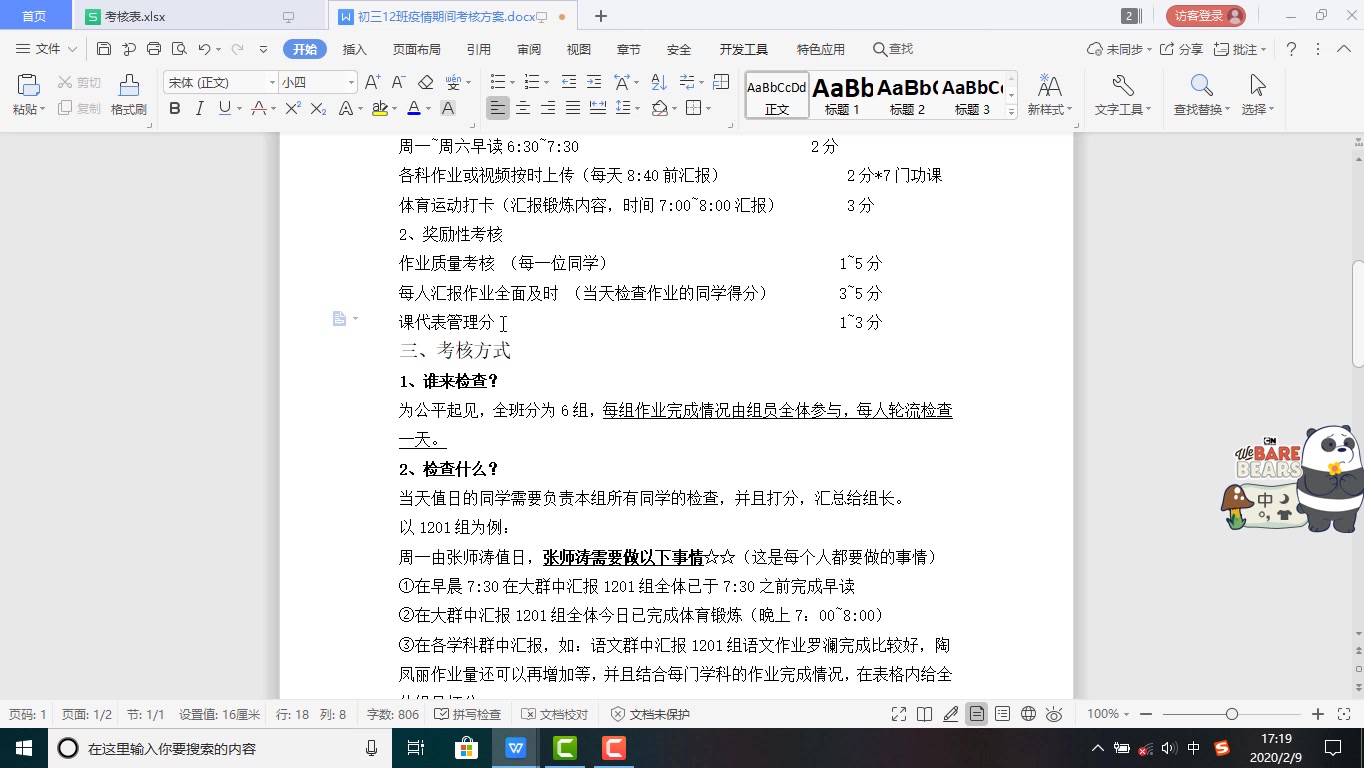1364x768 pixels.
Task: Apply the blue font color swatch
Action: pyautogui.click(x=413, y=108)
